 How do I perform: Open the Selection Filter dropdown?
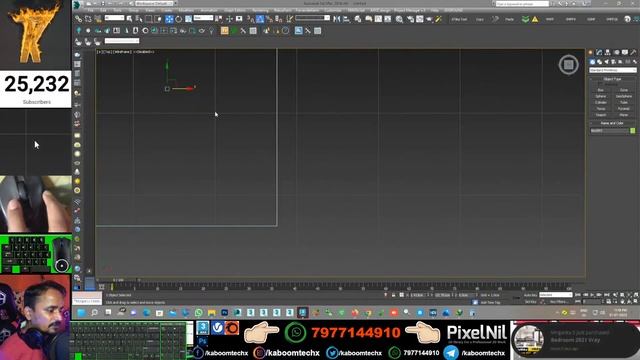[114, 18]
